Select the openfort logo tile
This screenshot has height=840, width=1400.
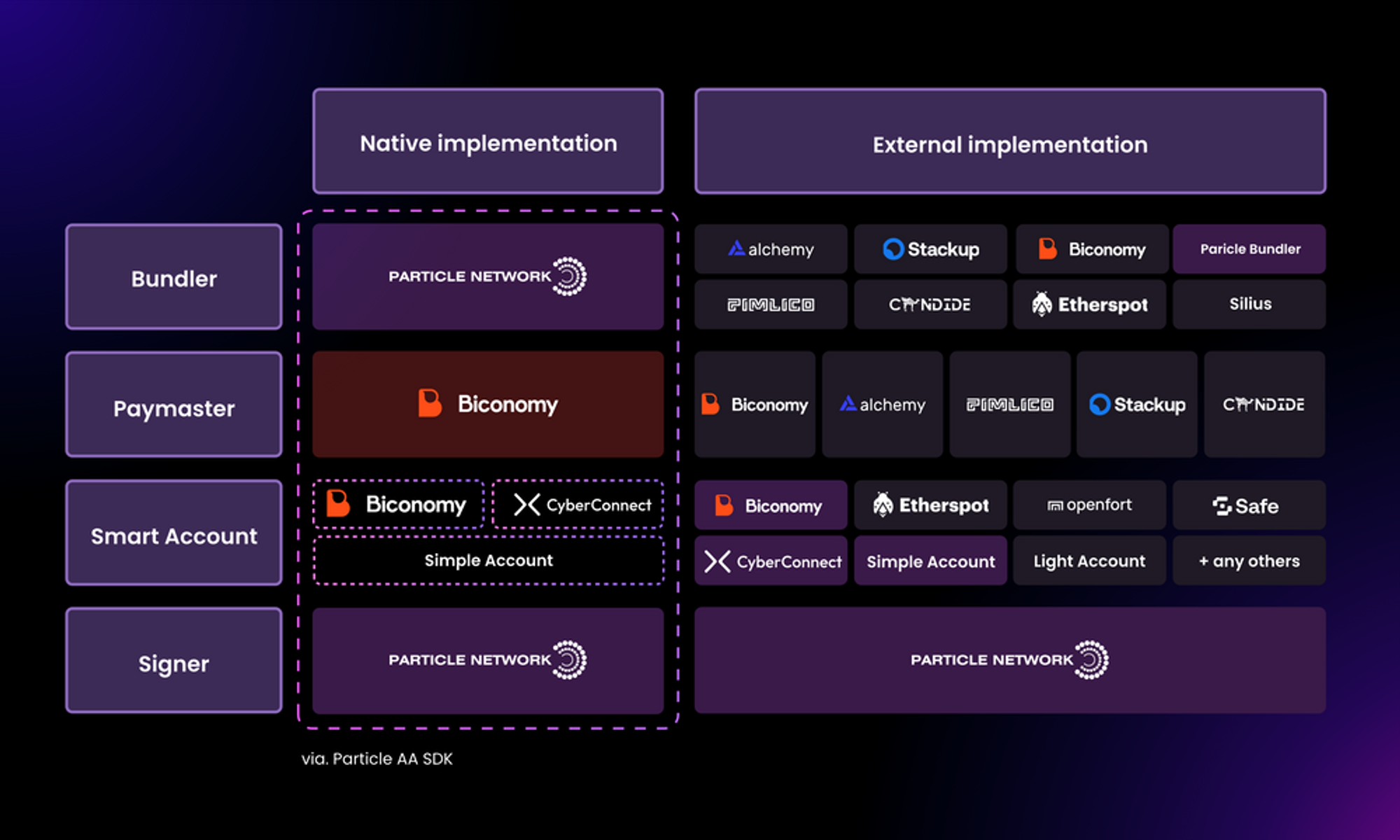(x=1090, y=505)
